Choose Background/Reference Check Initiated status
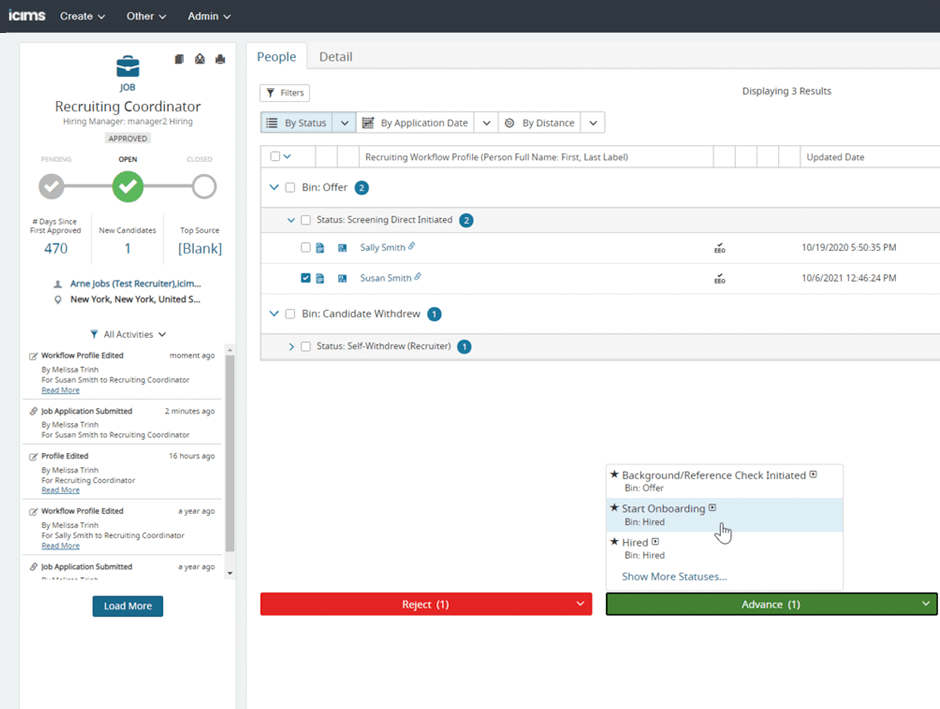Image resolution: width=940 pixels, height=709 pixels. 724,481
